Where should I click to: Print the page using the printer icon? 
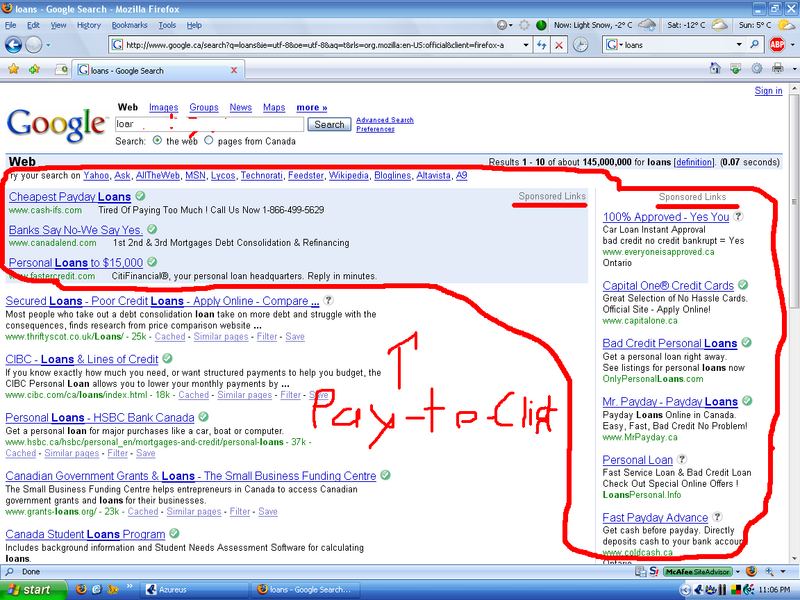[x=777, y=68]
